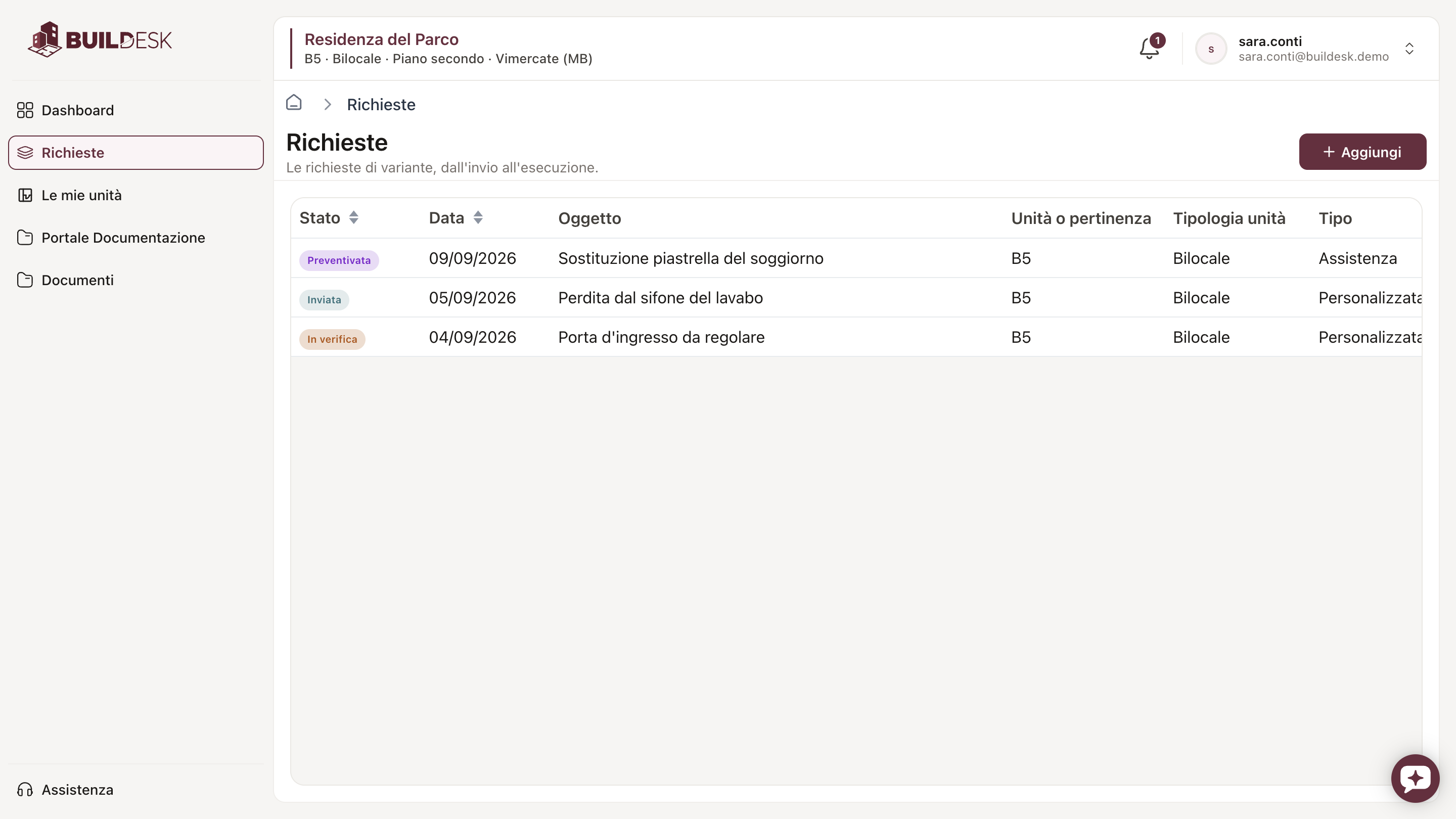This screenshot has width=1456, height=819.
Task: Select Richieste in sidebar
Action: (135, 153)
